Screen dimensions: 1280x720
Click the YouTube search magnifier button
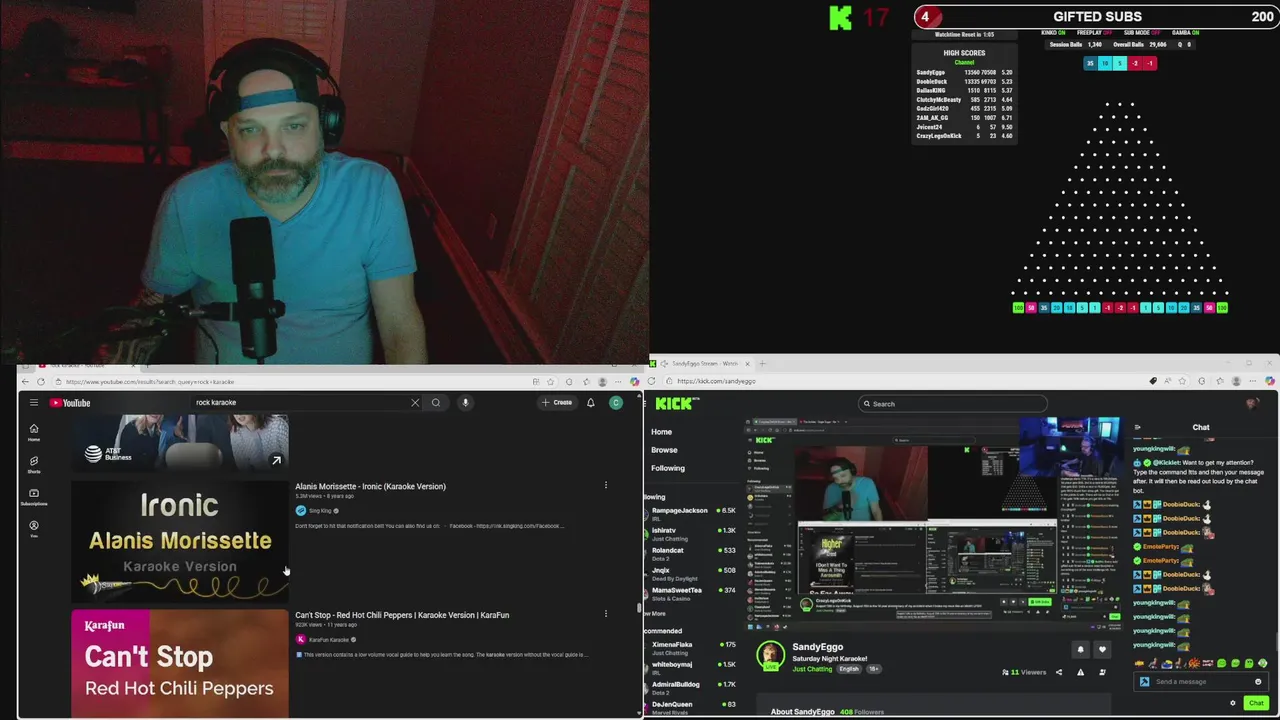coord(436,403)
